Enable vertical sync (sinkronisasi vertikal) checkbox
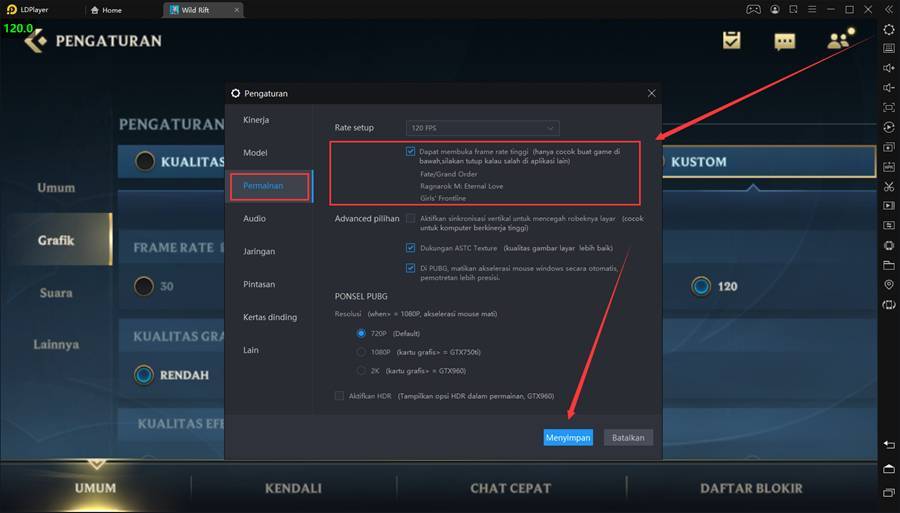The width and height of the screenshot is (900, 513). pyautogui.click(x=410, y=218)
